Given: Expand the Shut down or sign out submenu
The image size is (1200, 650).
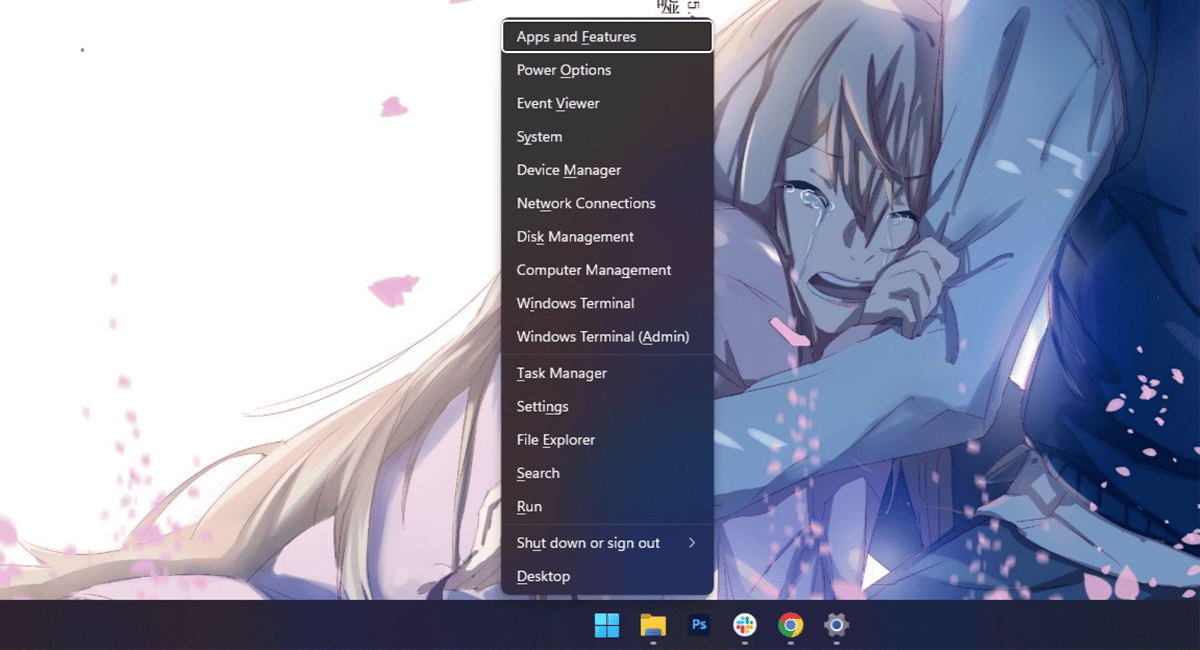Looking at the screenshot, I should tap(587, 542).
